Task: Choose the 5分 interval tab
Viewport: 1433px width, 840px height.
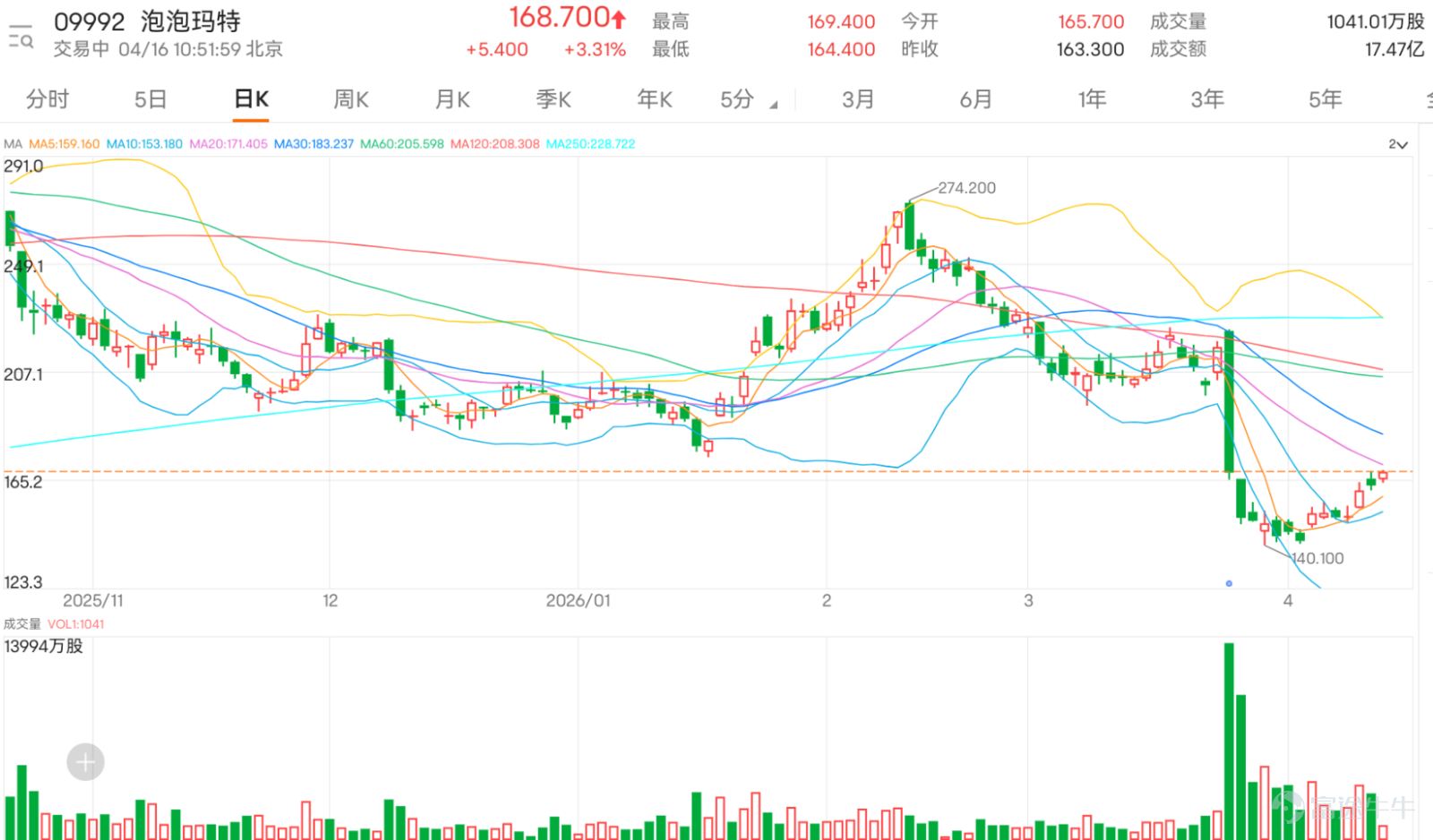Action: [737, 99]
